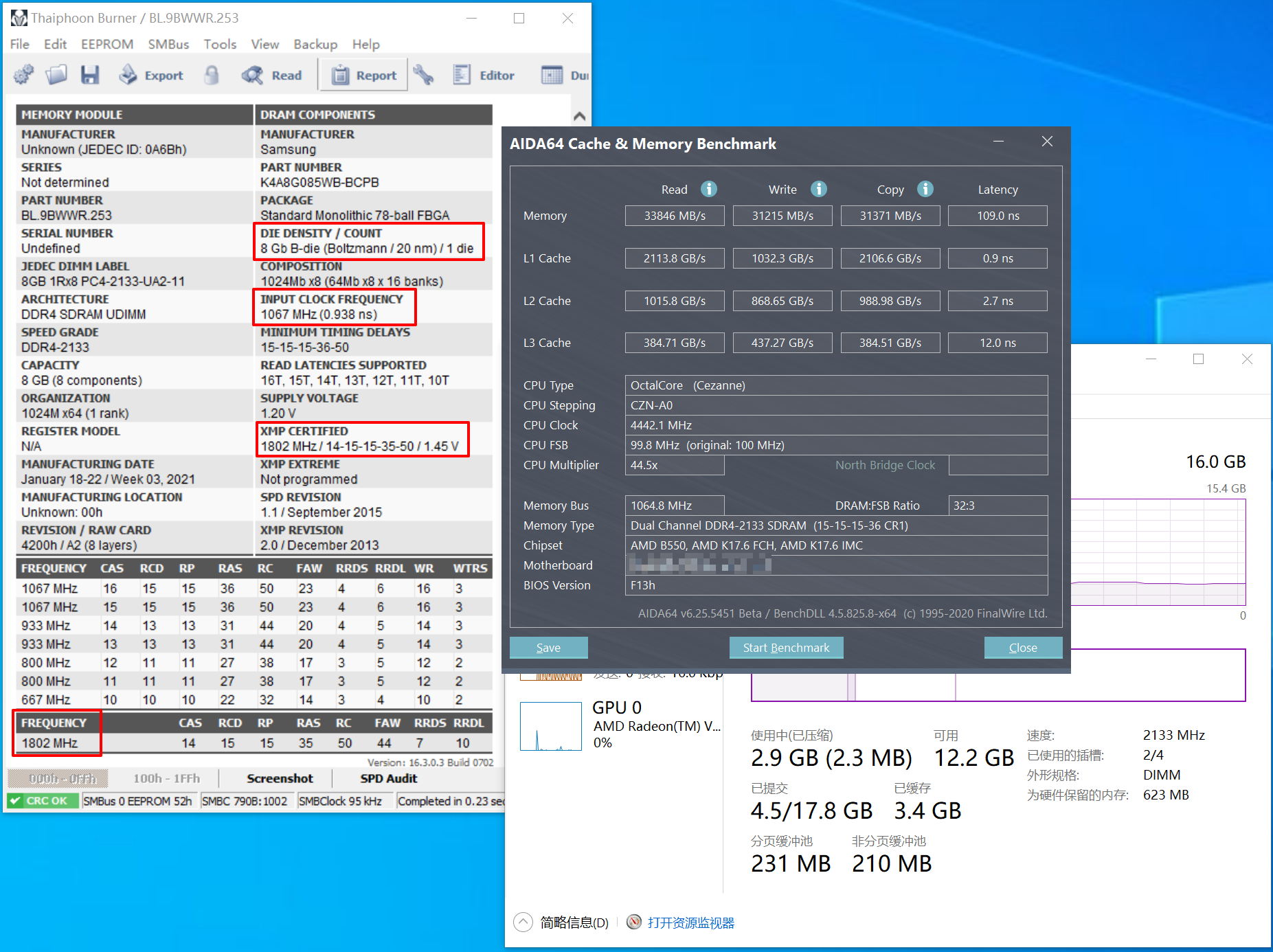Maximize the Task Manager window
This screenshot has height=952, width=1273.
pos(1198,359)
